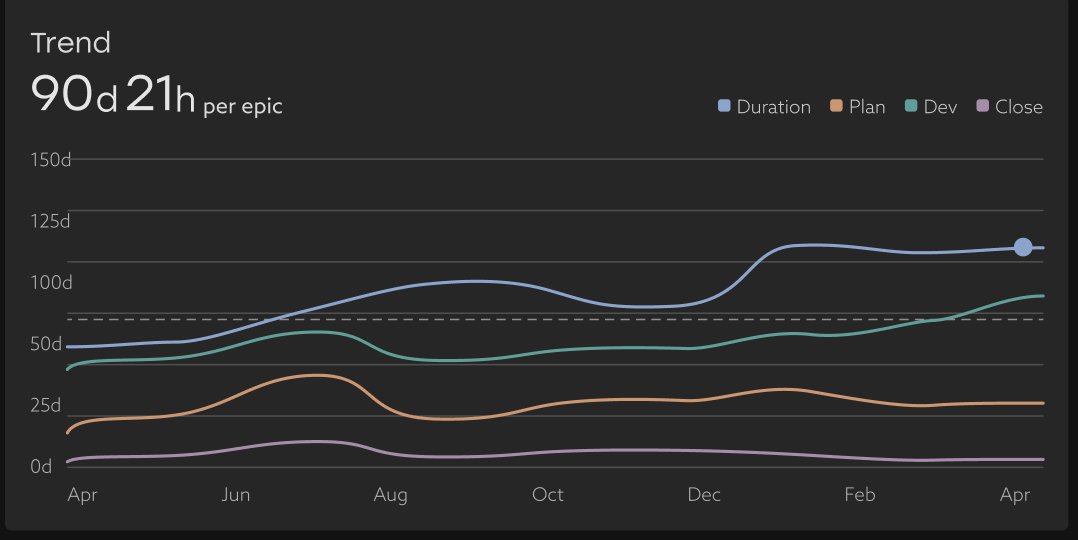
Task: Click the 90d 21h average value
Action: [113, 94]
